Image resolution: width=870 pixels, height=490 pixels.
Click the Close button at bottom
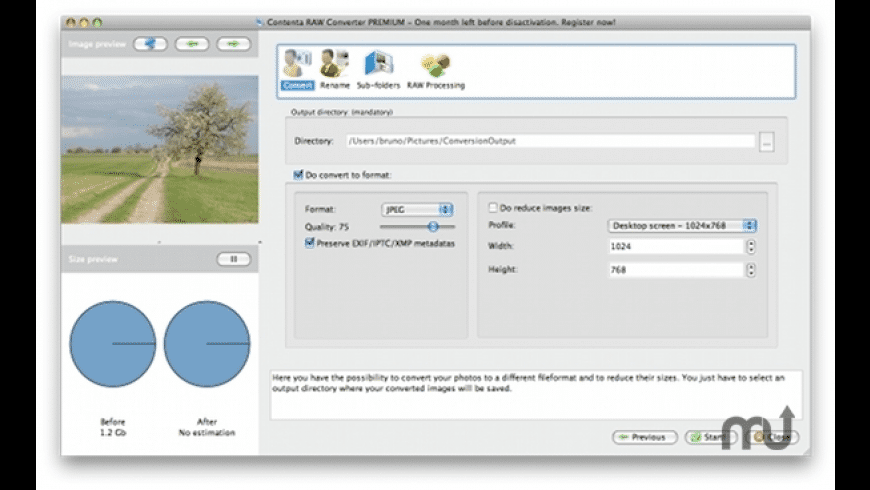[773, 437]
